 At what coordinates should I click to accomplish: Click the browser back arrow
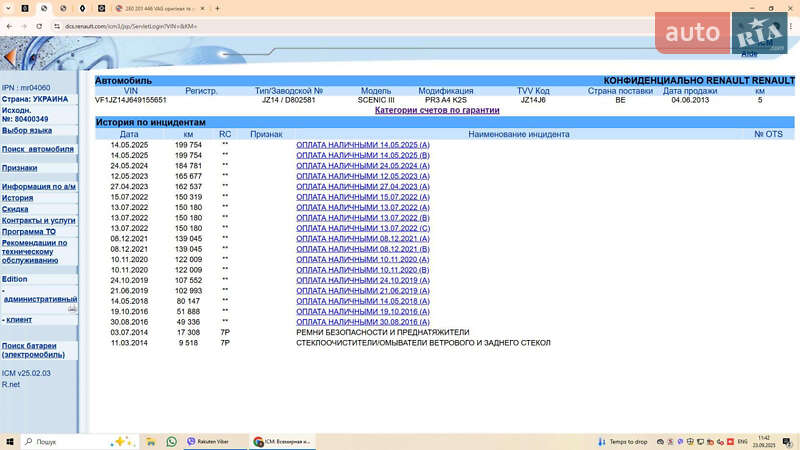pos(9,25)
